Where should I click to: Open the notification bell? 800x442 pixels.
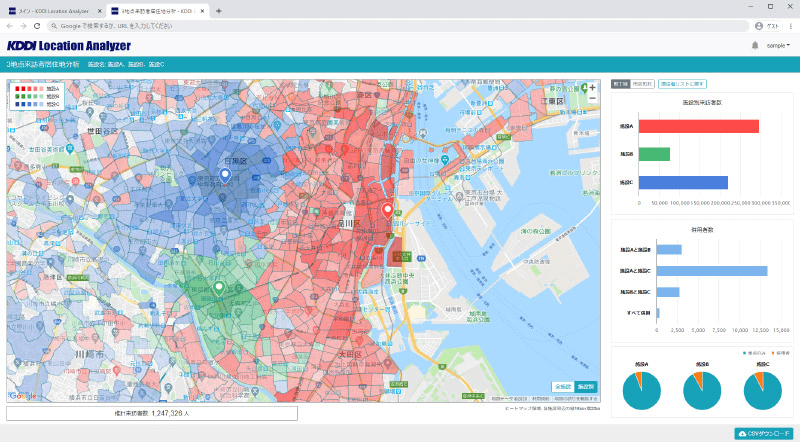[755, 45]
